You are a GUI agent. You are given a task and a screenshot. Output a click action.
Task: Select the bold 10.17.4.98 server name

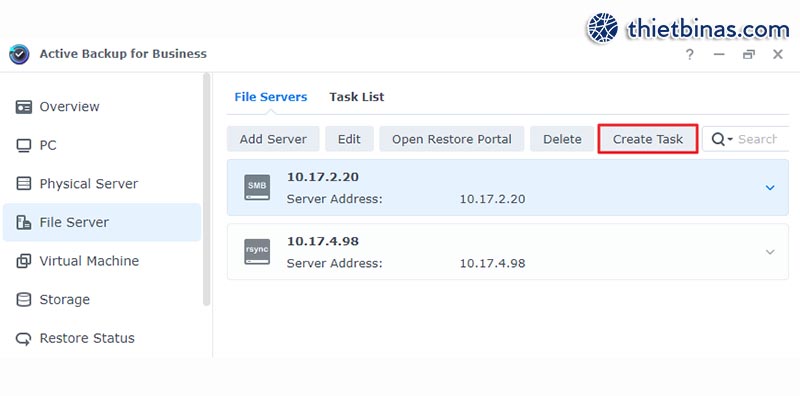322,241
